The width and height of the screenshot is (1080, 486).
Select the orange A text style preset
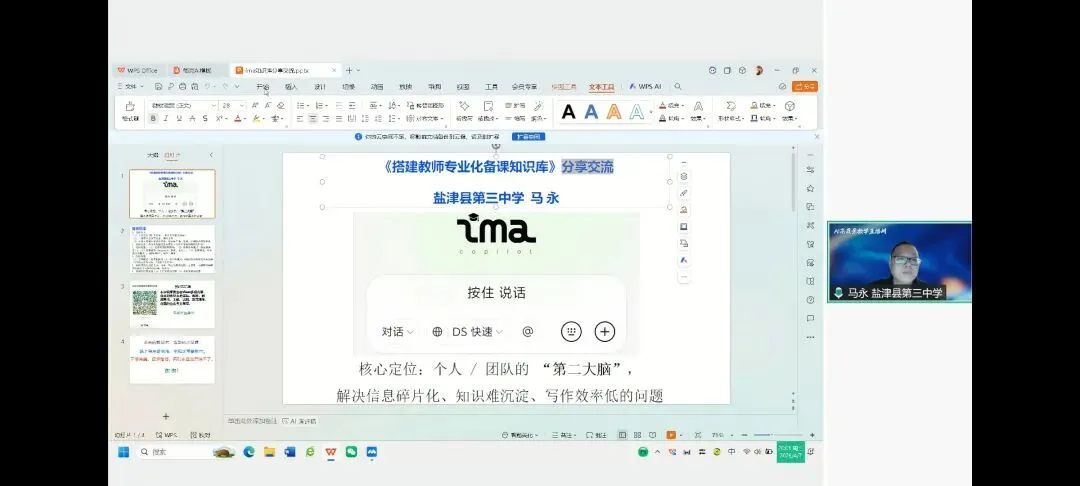[x=614, y=112]
